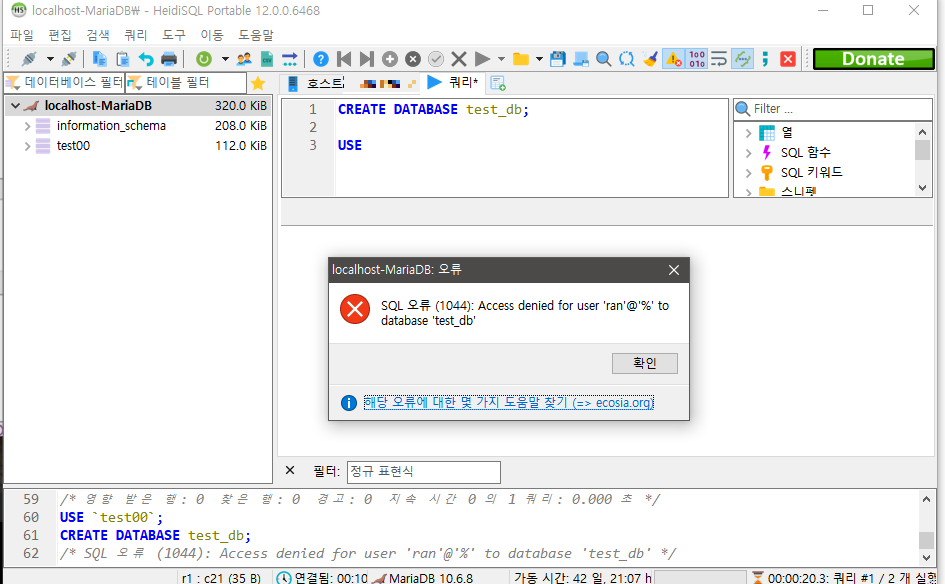Close the error dialog with X
The image size is (945, 584).
pyautogui.click(x=674, y=270)
